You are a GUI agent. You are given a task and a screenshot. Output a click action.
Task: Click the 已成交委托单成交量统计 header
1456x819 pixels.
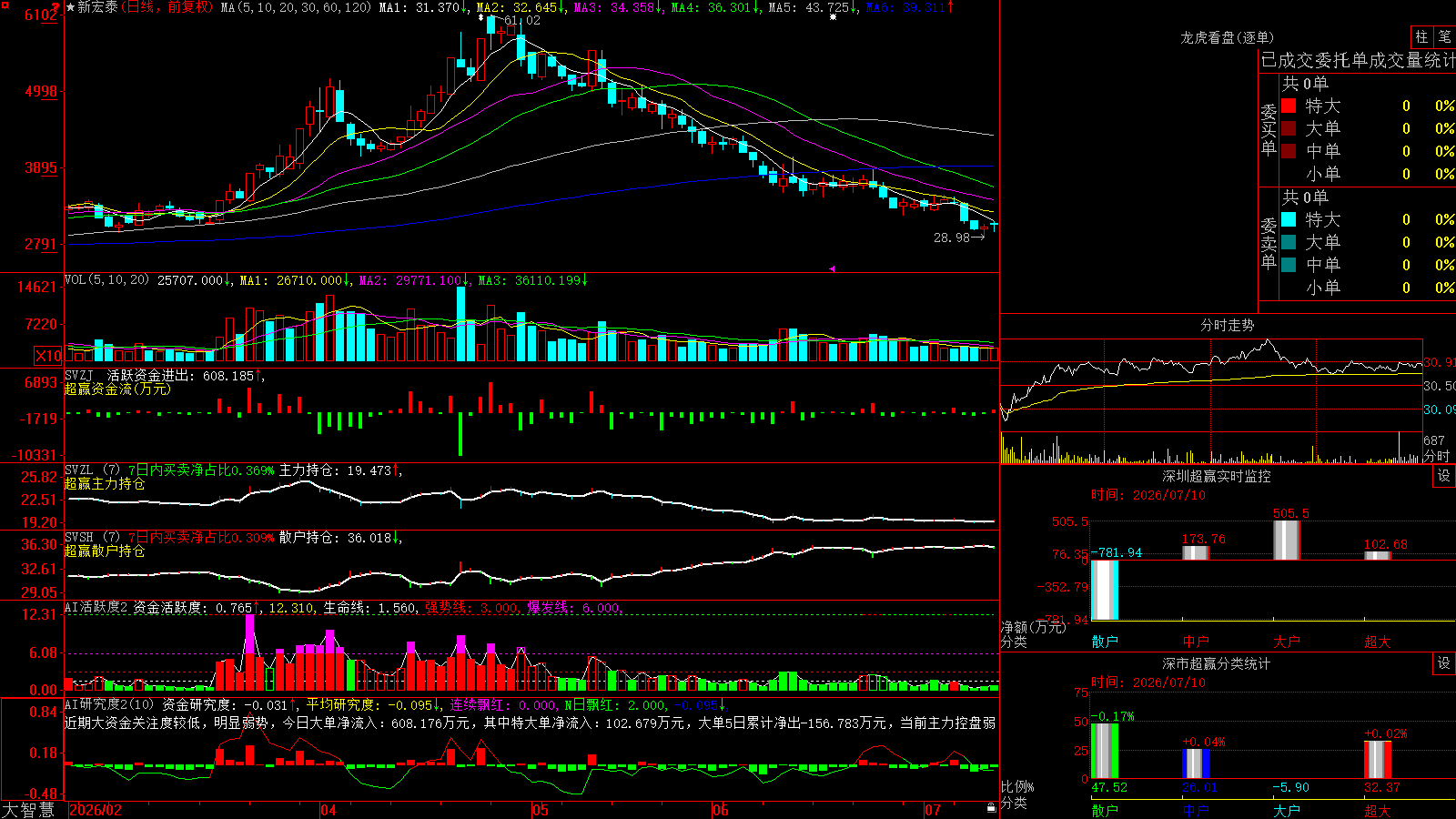1358,61
